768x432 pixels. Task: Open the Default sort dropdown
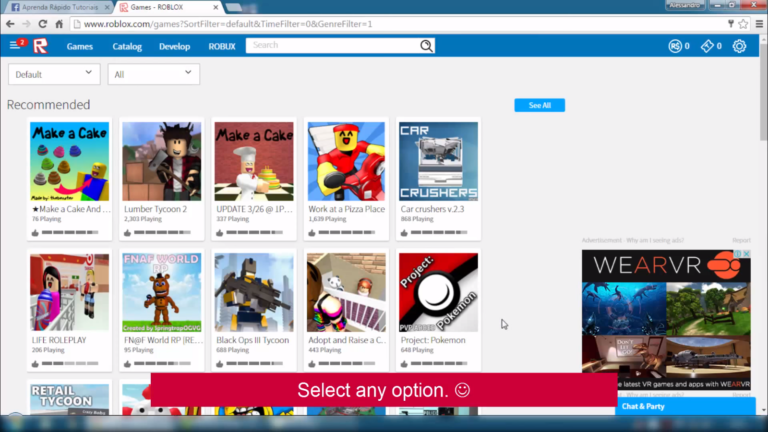(54, 74)
